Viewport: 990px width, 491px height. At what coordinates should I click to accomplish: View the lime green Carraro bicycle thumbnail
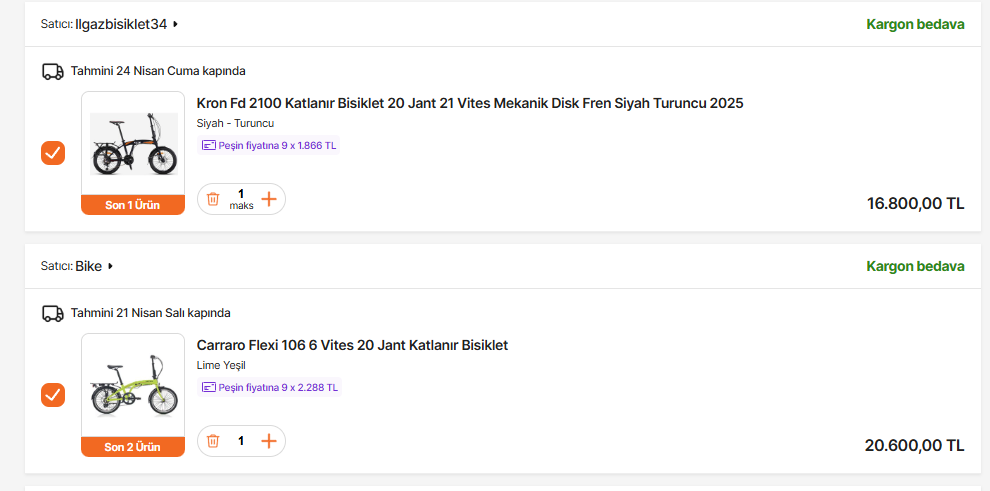point(133,386)
